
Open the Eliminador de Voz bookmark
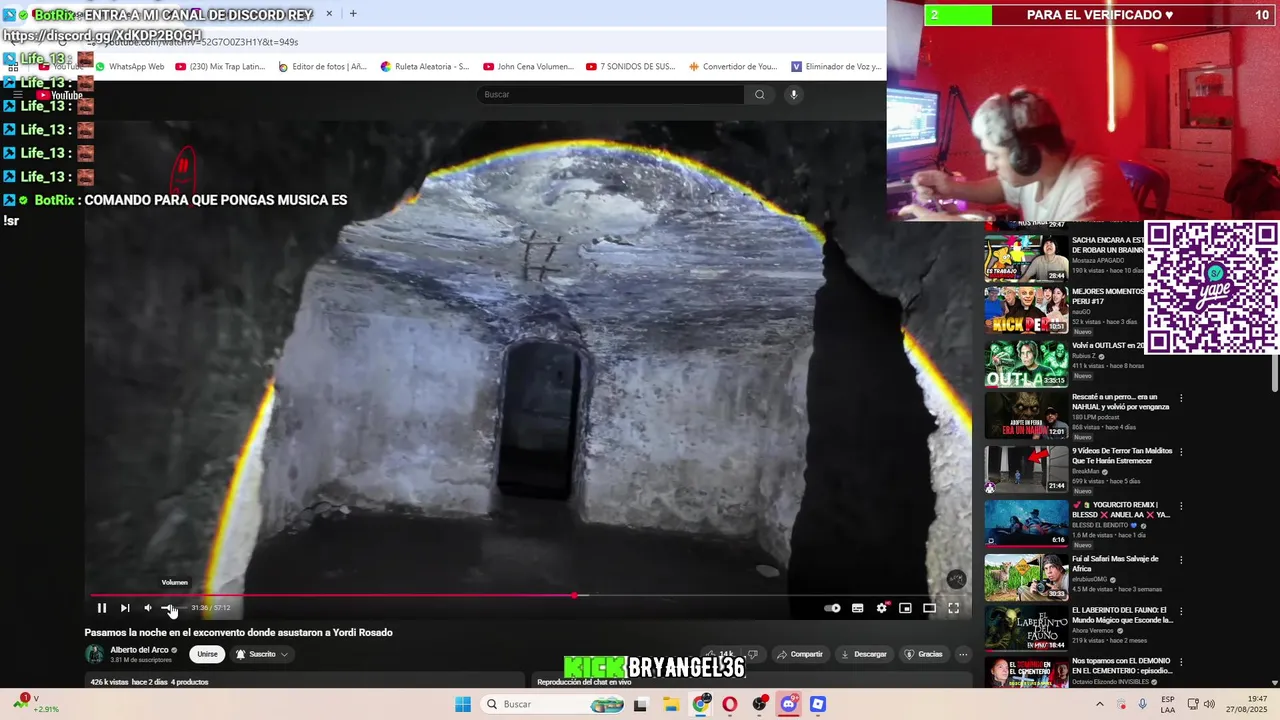837,67
